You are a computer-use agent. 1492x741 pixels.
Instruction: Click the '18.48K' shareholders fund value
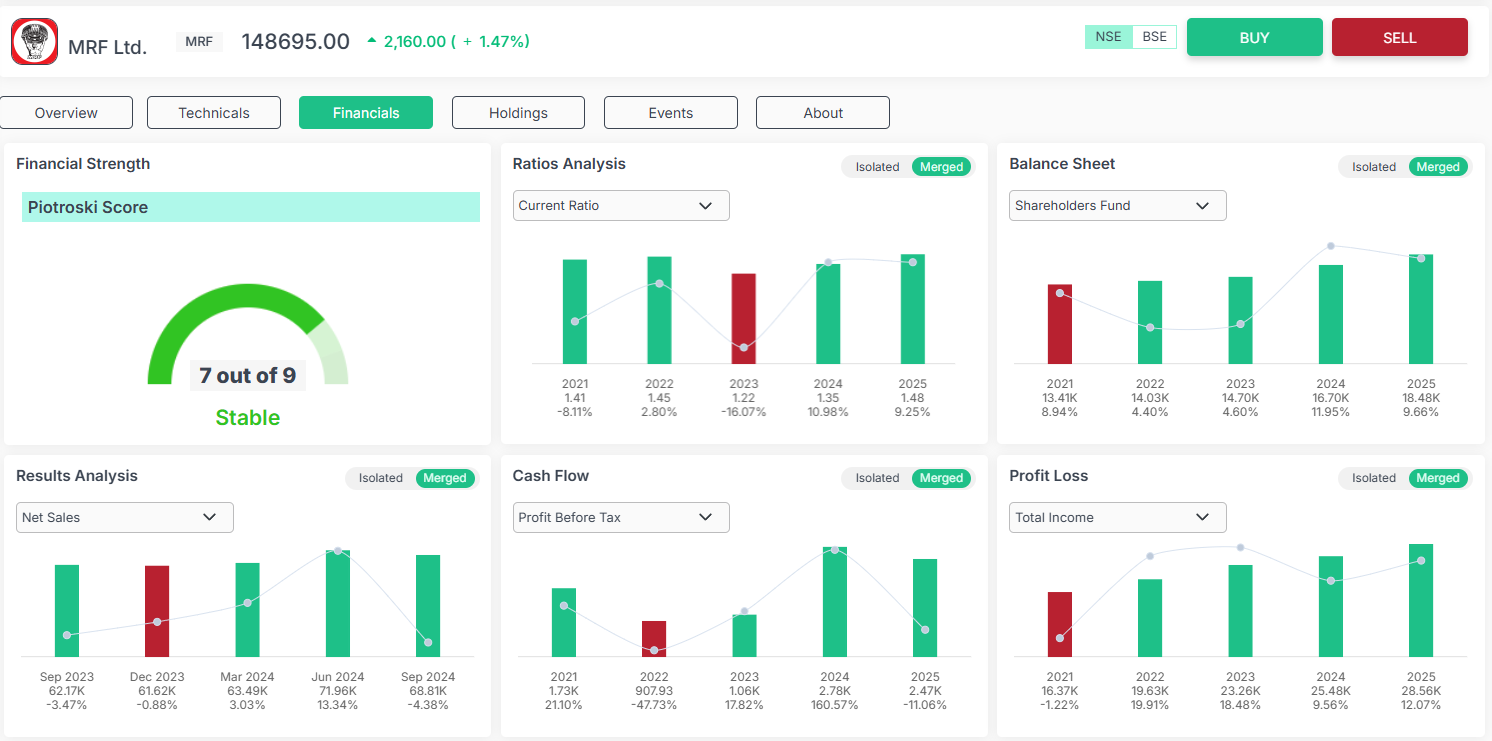pos(1421,398)
